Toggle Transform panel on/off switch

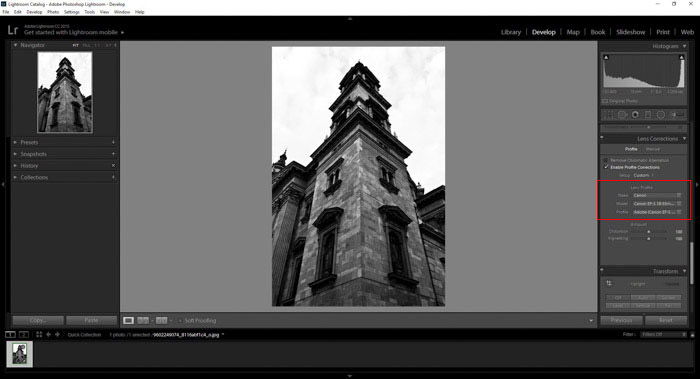tap(602, 270)
